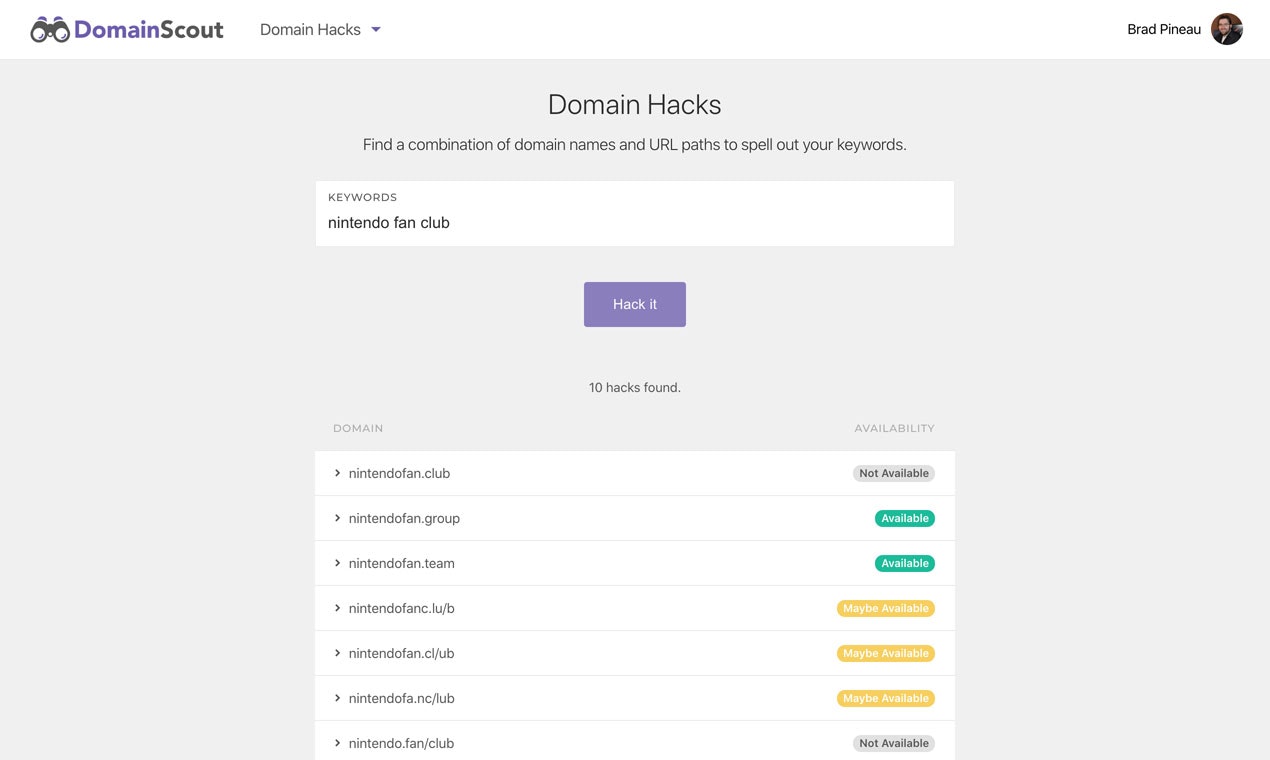This screenshot has width=1270, height=760.
Task: Click Maybe Available badge for nintendofanc.lu/b
Action: tap(886, 608)
